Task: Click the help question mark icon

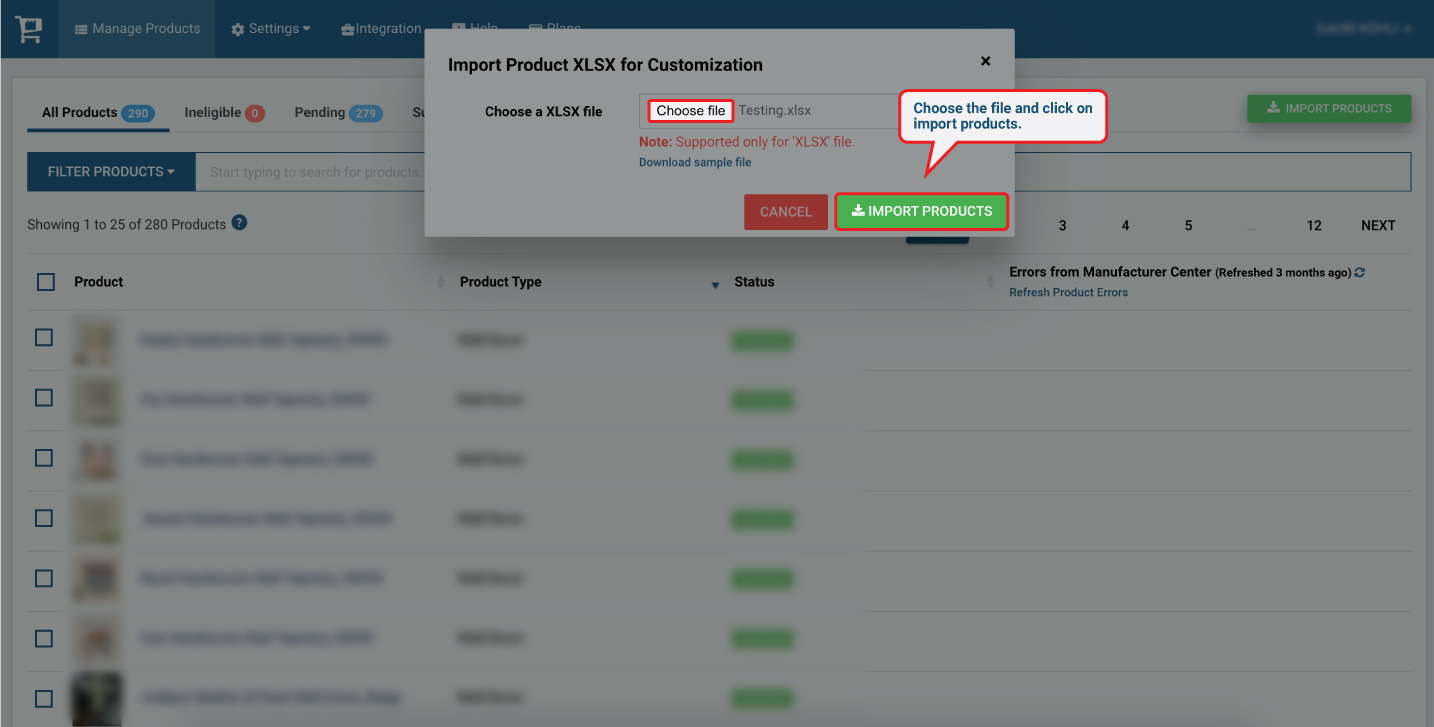Action: [x=239, y=223]
